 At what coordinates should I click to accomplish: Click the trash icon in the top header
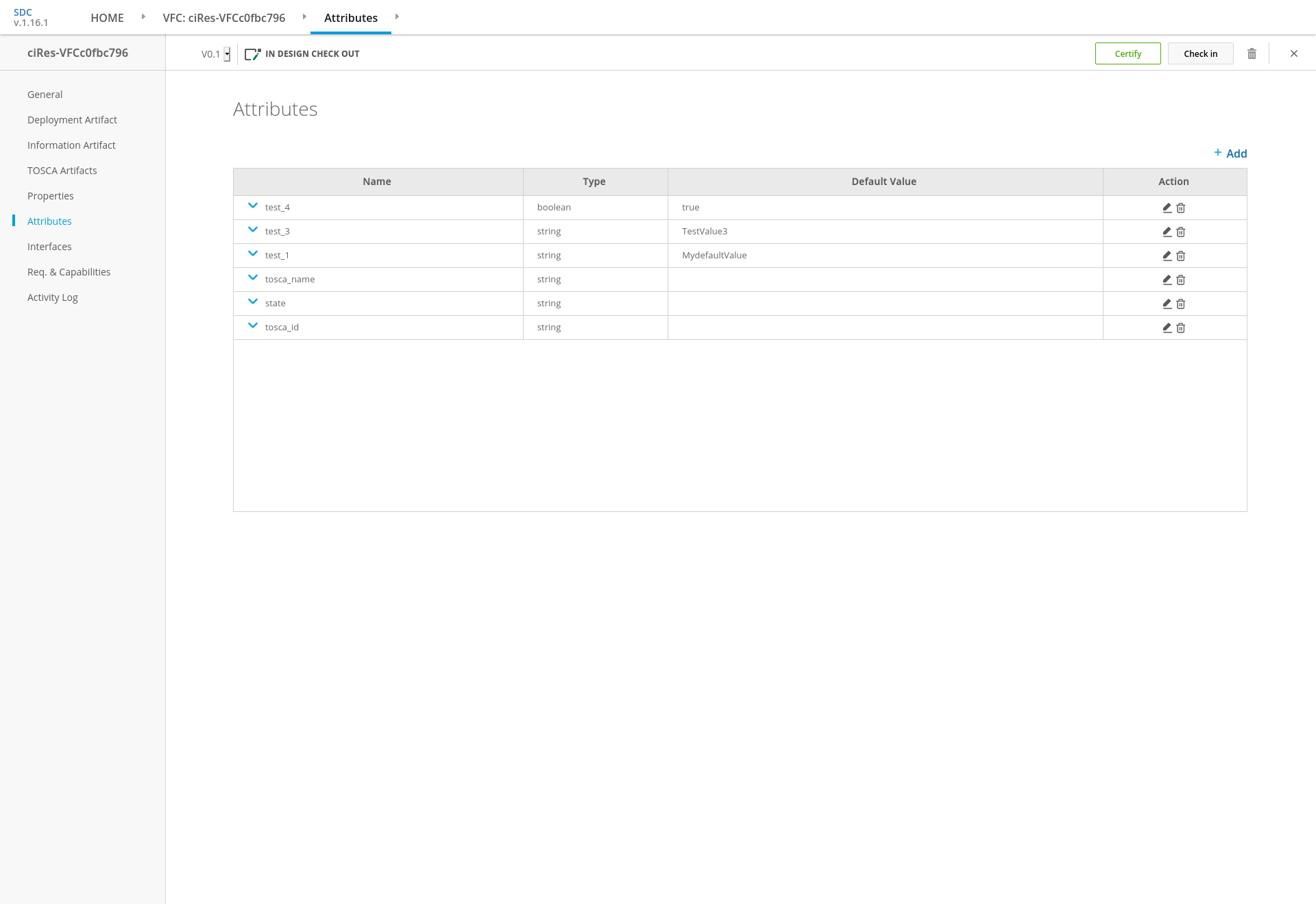[1252, 53]
